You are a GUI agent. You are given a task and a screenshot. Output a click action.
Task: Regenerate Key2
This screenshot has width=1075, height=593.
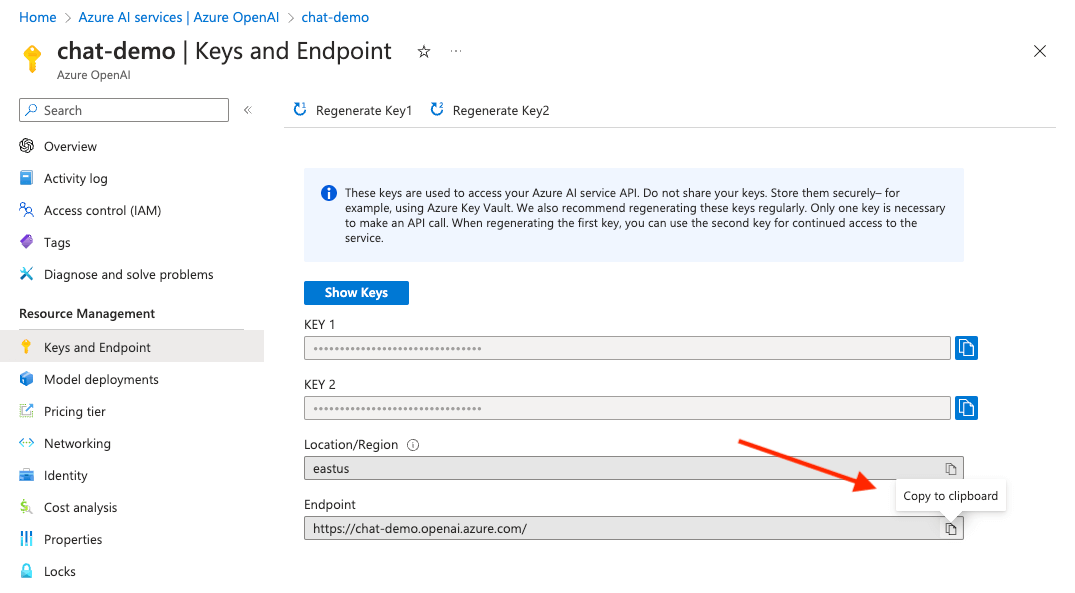click(x=489, y=110)
